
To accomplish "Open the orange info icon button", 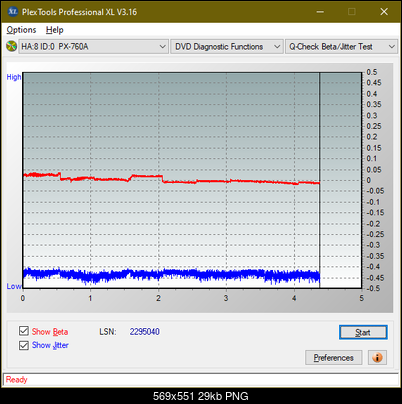I will click(377, 358).
